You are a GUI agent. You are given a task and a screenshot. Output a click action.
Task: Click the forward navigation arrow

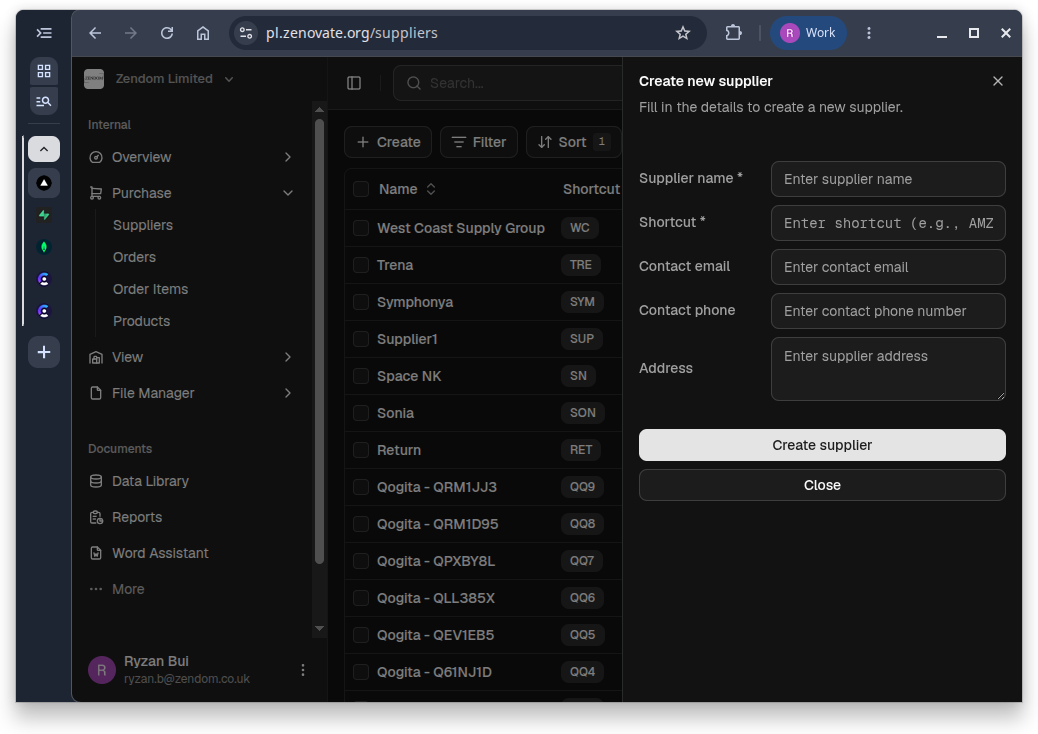point(131,33)
